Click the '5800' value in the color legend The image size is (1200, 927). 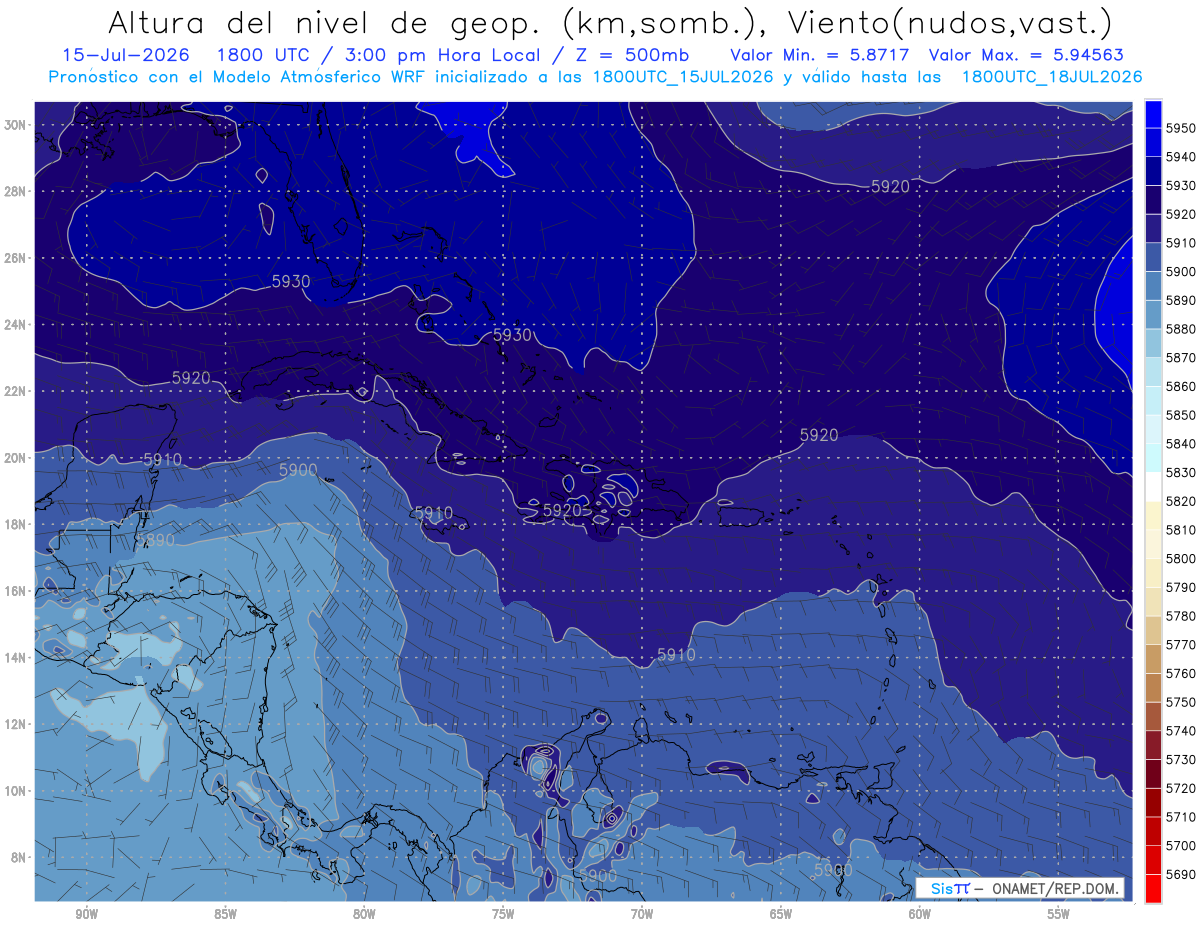pyautogui.click(x=1181, y=558)
